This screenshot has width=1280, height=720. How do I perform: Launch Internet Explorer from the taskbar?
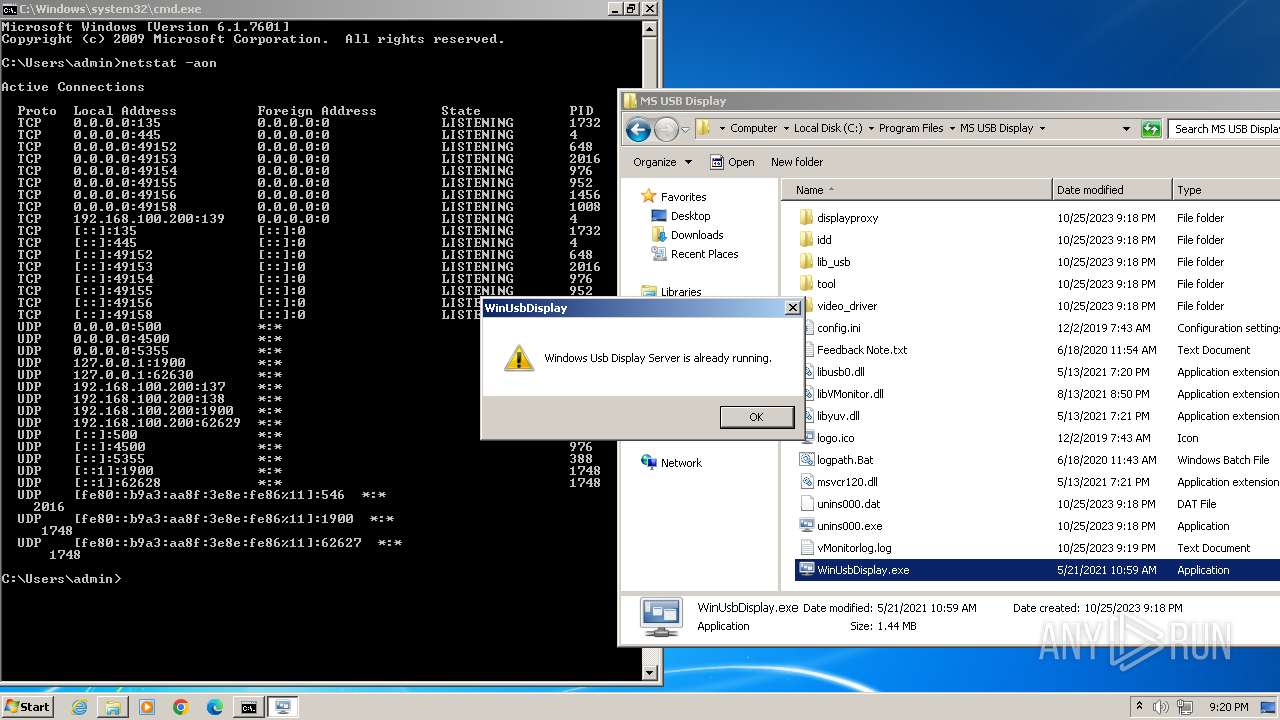tap(80, 707)
